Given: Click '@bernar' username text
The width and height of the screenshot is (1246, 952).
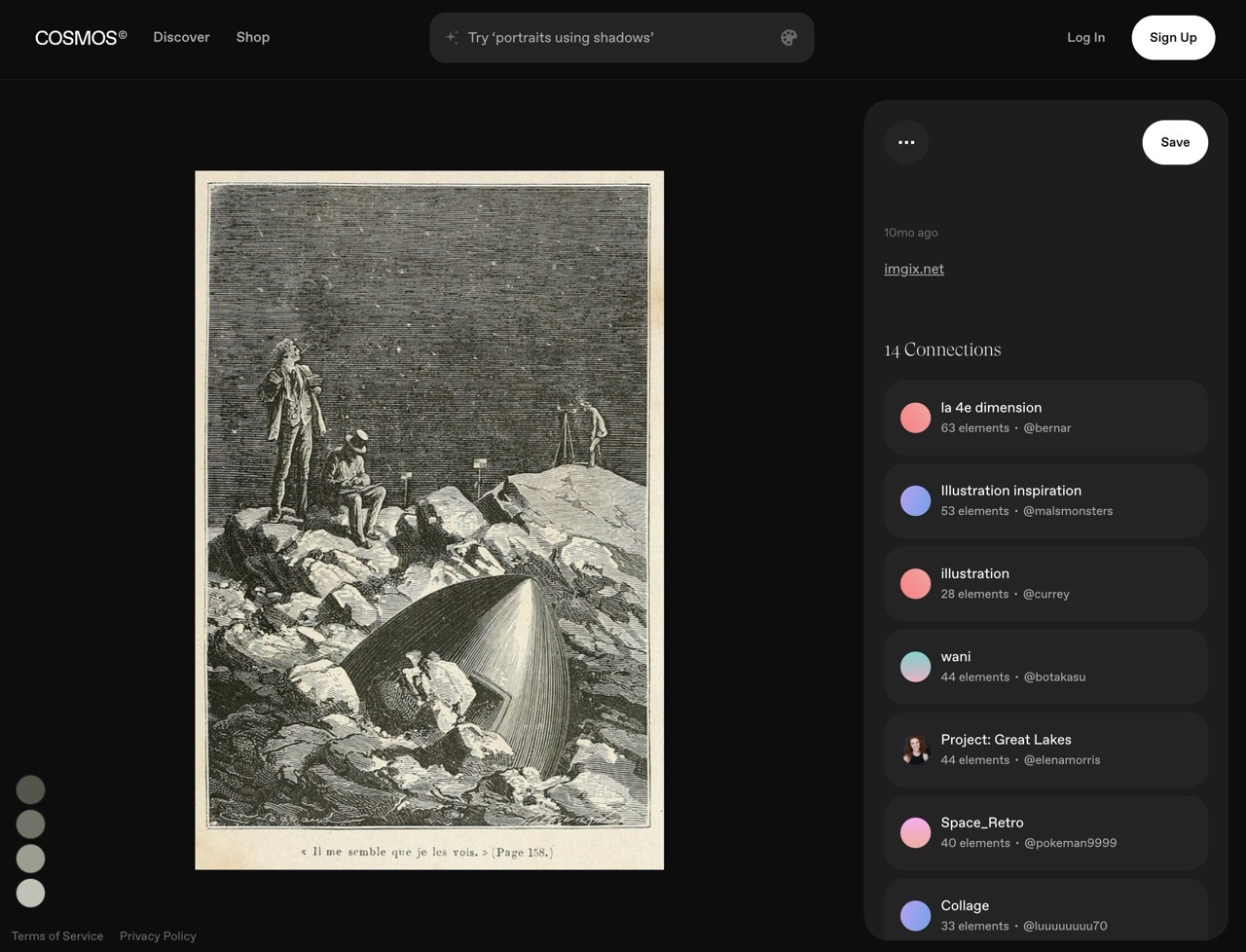Looking at the screenshot, I should [x=1047, y=428].
